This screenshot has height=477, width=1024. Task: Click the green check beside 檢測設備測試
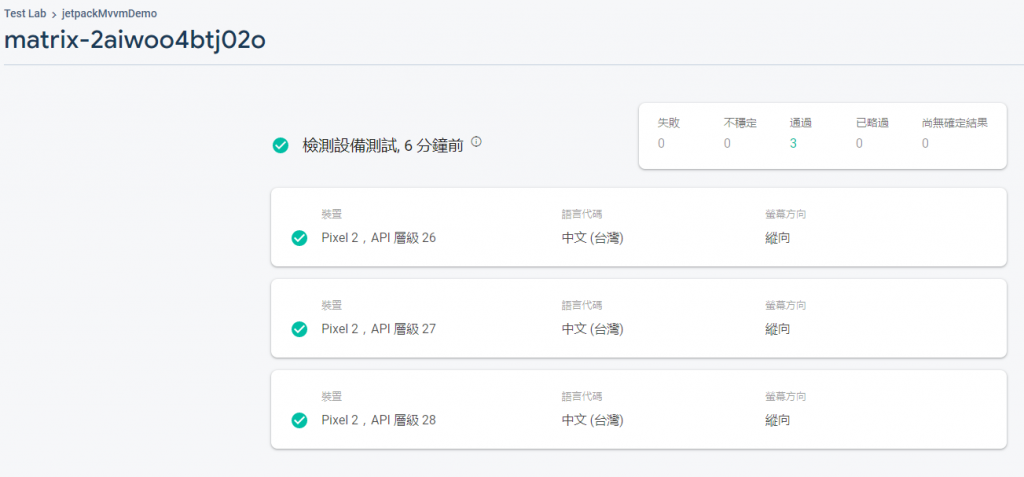coord(281,146)
